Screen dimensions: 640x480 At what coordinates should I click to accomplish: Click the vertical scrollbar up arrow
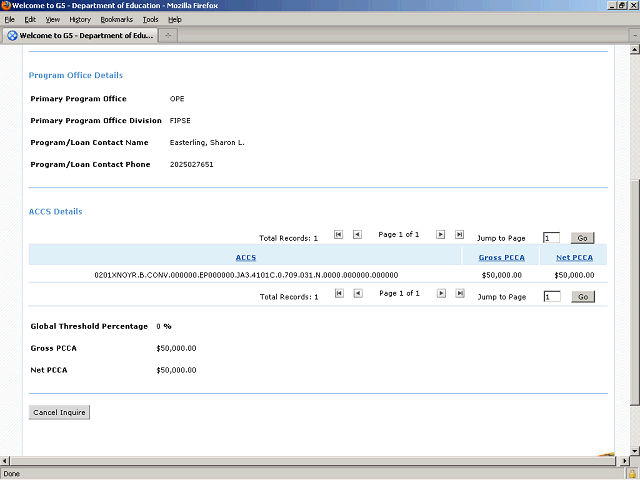pos(634,50)
